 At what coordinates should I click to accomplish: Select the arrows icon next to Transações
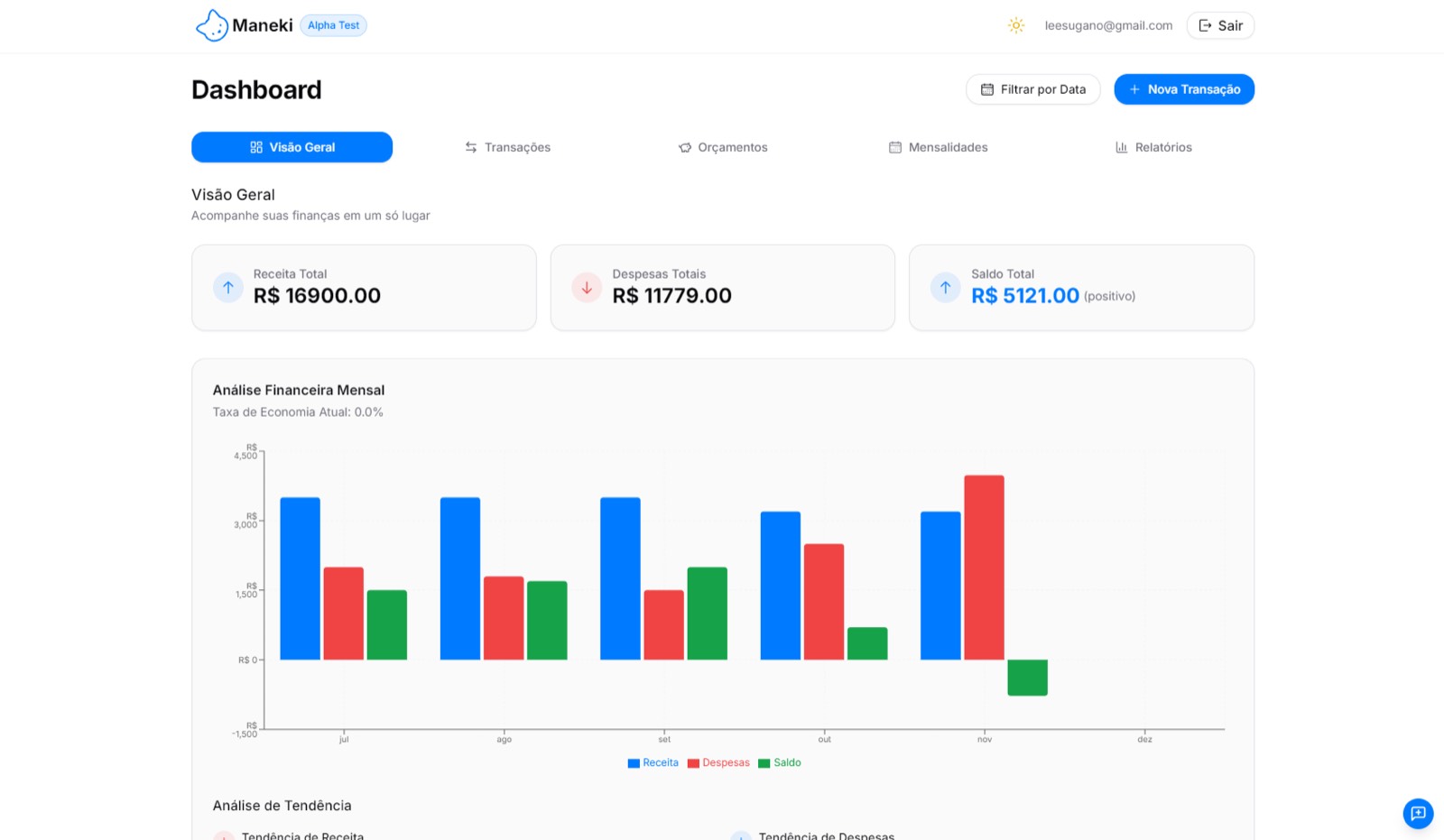pos(470,146)
